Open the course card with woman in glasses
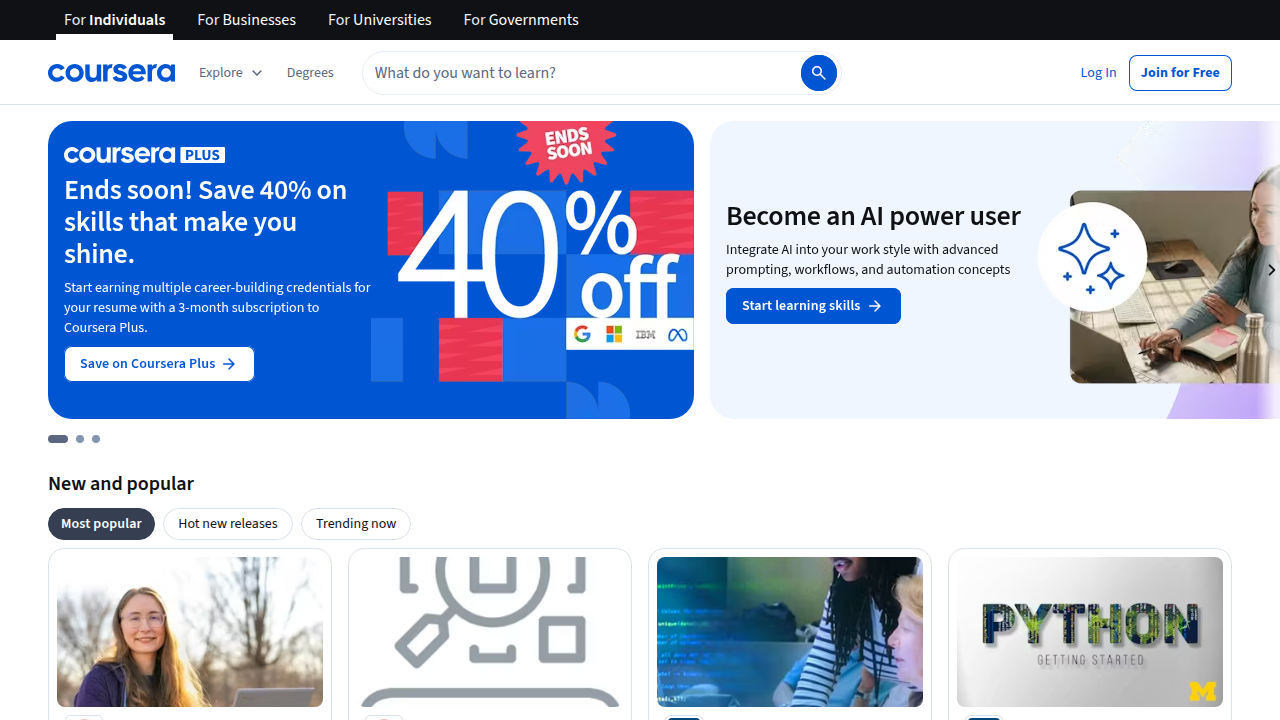This screenshot has width=1280, height=720. tap(190, 634)
